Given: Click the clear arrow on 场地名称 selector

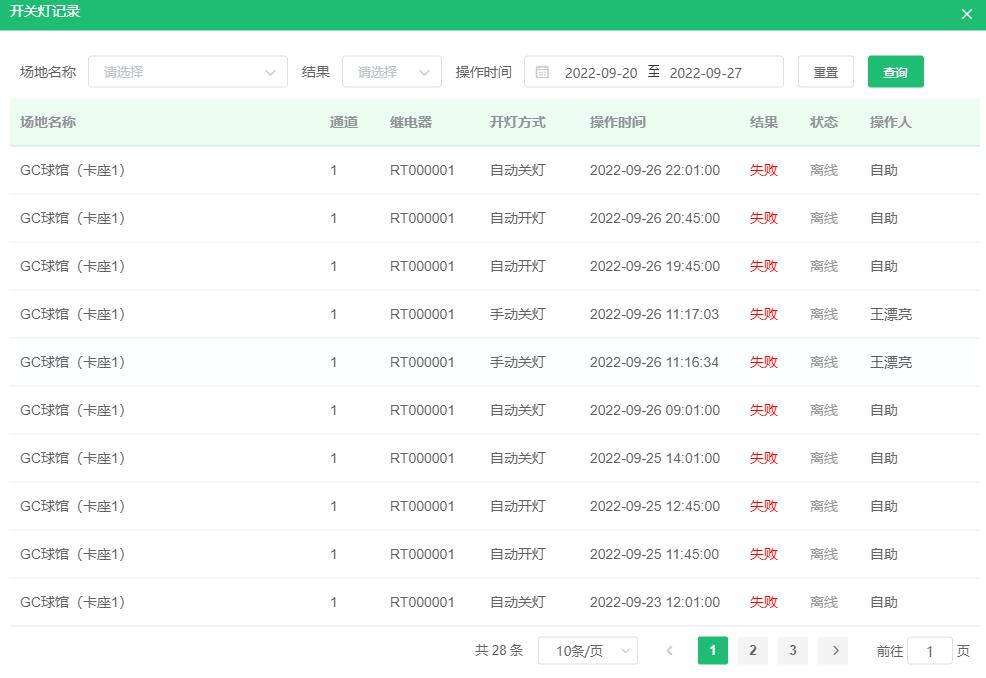Looking at the screenshot, I should [269, 71].
